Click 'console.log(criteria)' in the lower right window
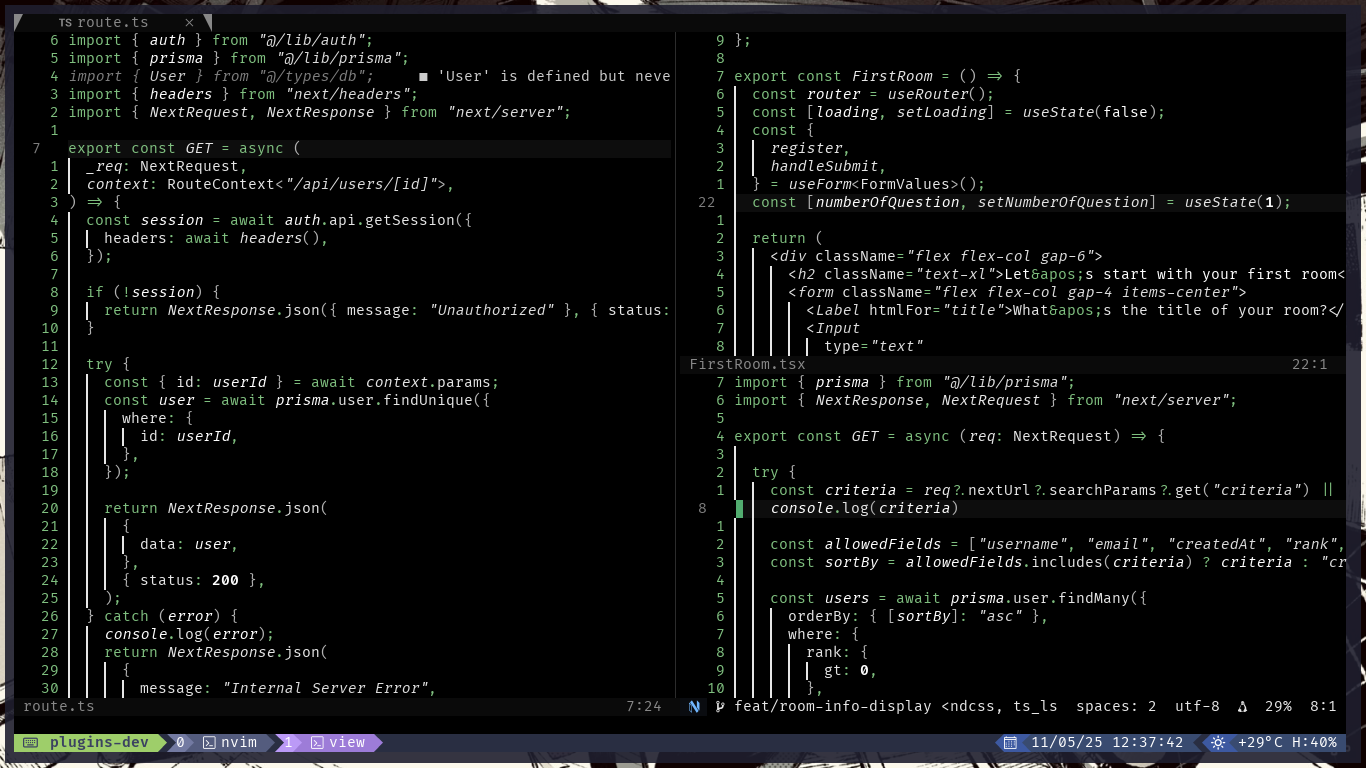The width and height of the screenshot is (1366, 768). pyautogui.click(x=864, y=508)
